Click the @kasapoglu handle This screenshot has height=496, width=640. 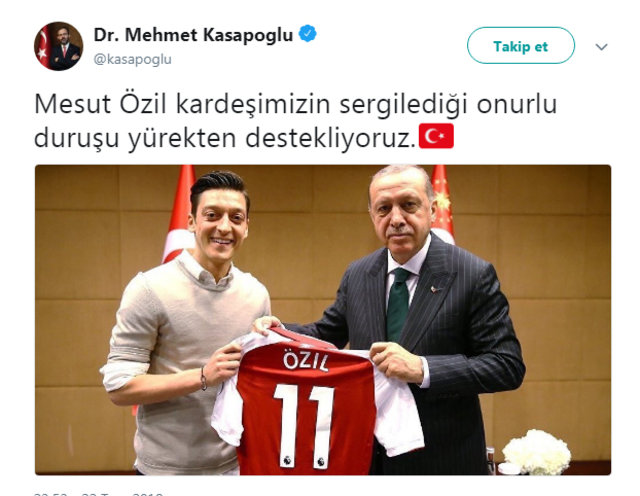pos(132,60)
